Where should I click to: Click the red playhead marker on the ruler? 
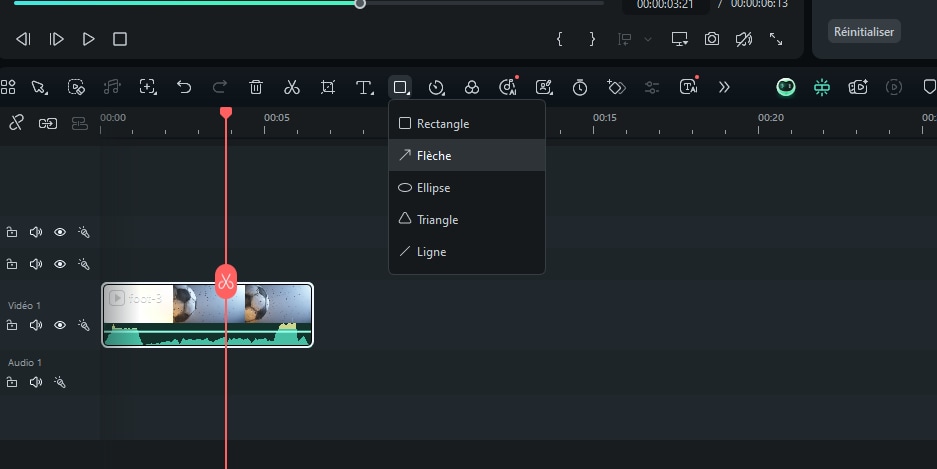click(x=226, y=112)
